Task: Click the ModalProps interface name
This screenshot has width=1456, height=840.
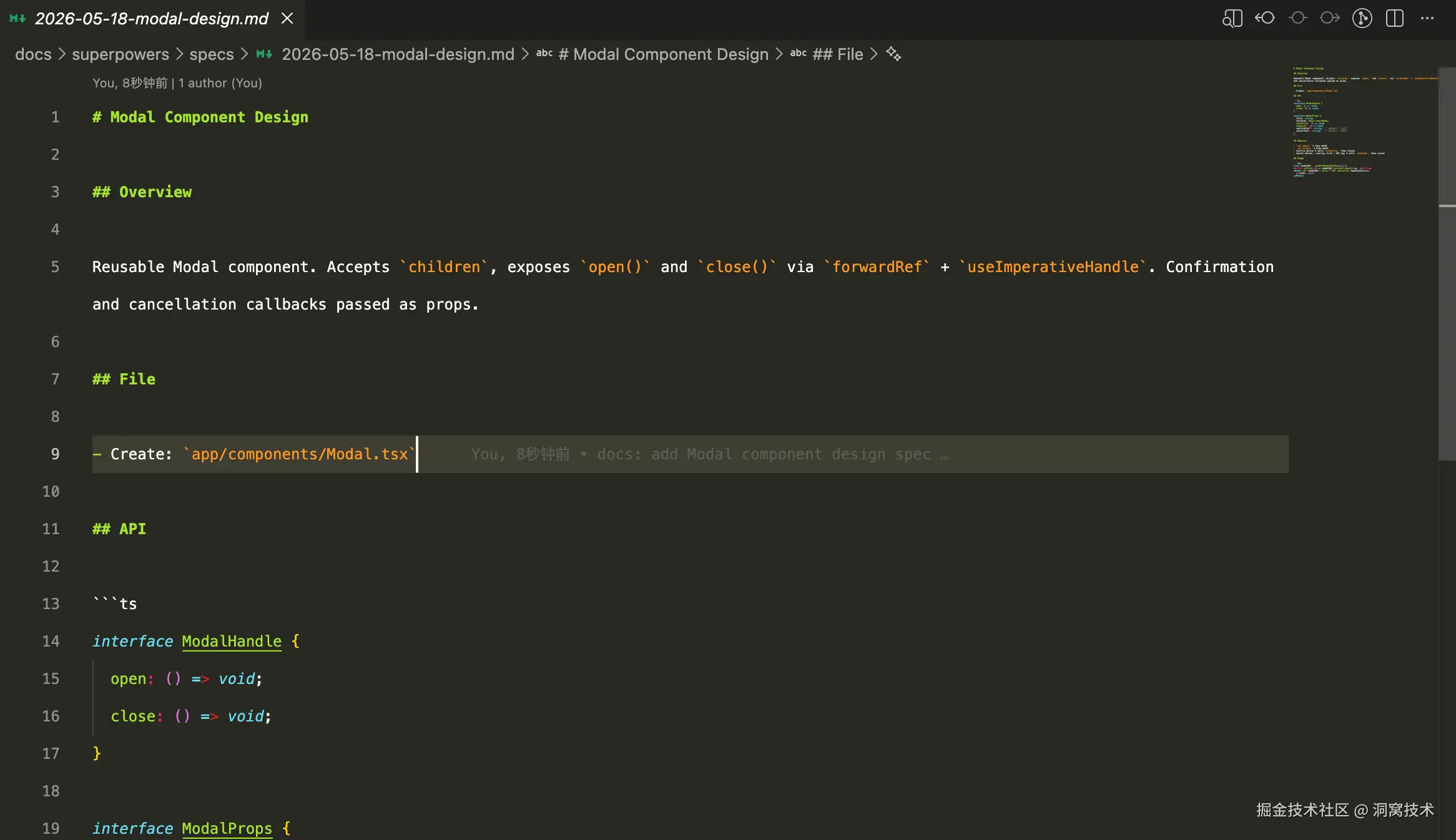Action: pyautogui.click(x=227, y=829)
